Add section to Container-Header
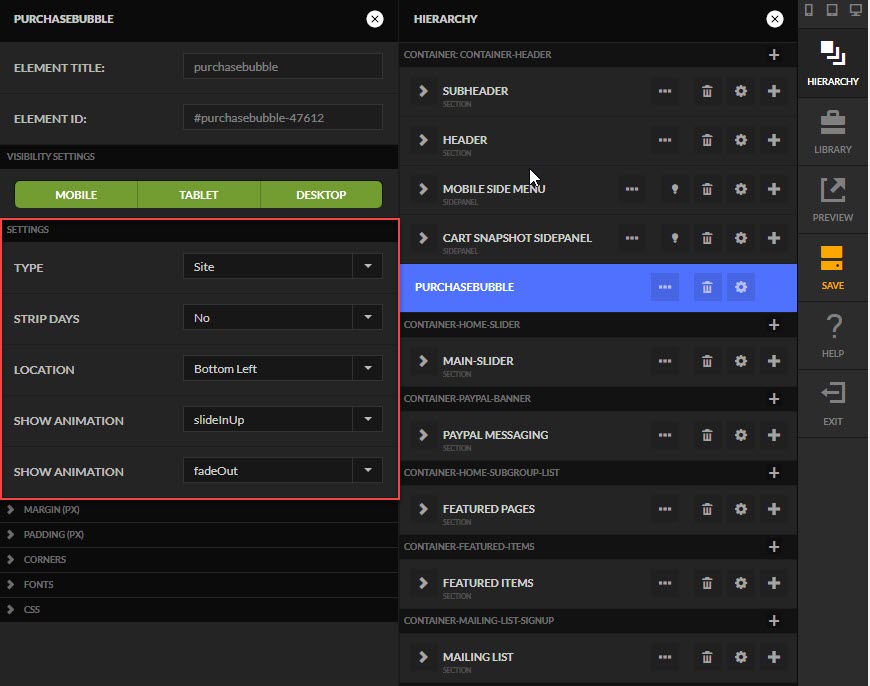 click(x=773, y=55)
